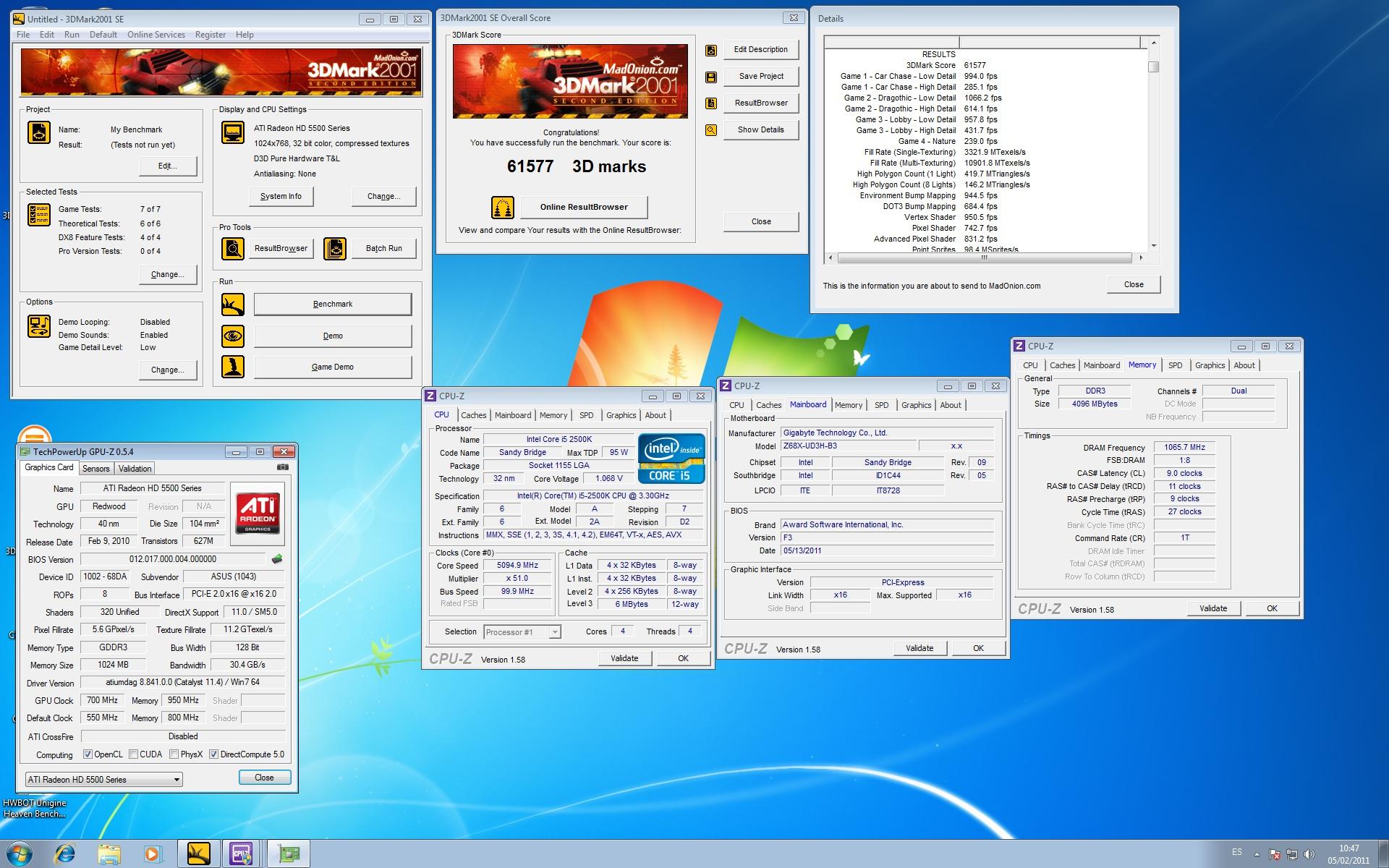Toggle the PhysX checkbox in GPU-Z
Screen dimensions: 1389x868
174,754
